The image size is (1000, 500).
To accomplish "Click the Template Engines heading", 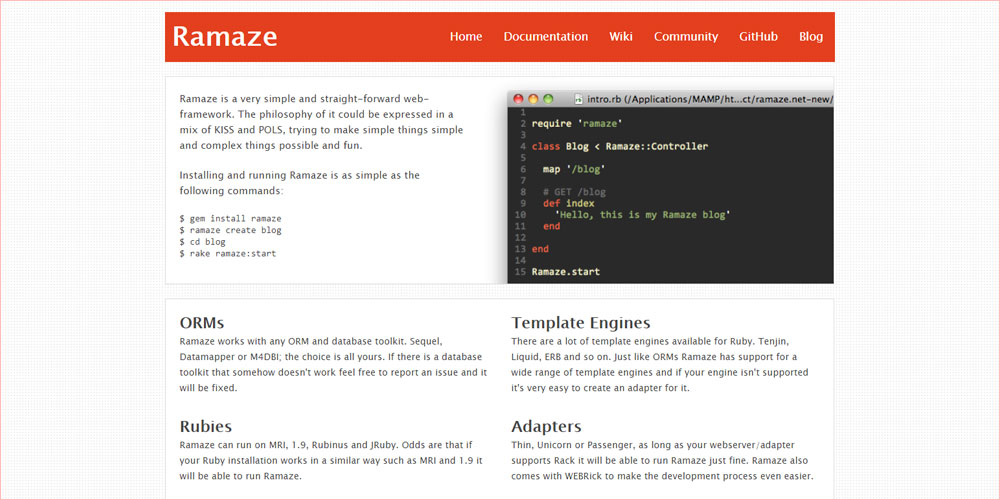I will pyautogui.click(x=580, y=322).
